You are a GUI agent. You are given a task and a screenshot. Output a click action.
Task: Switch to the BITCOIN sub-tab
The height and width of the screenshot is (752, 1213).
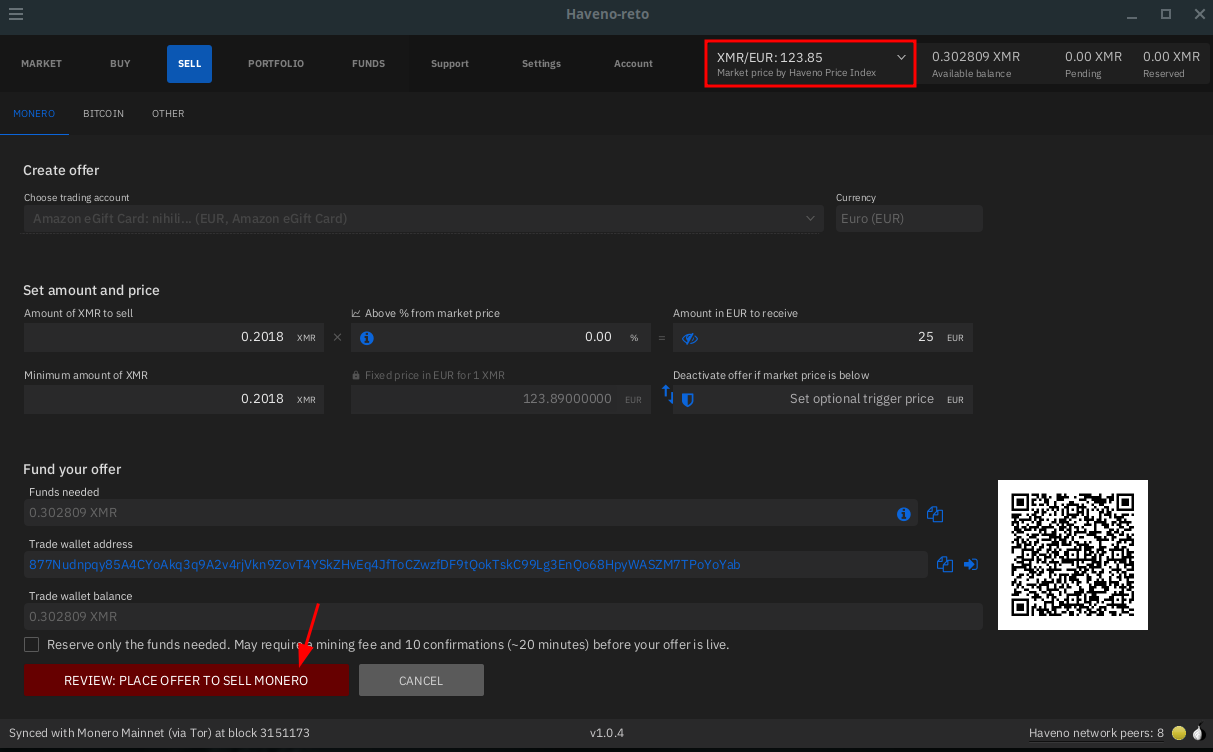tap(103, 114)
